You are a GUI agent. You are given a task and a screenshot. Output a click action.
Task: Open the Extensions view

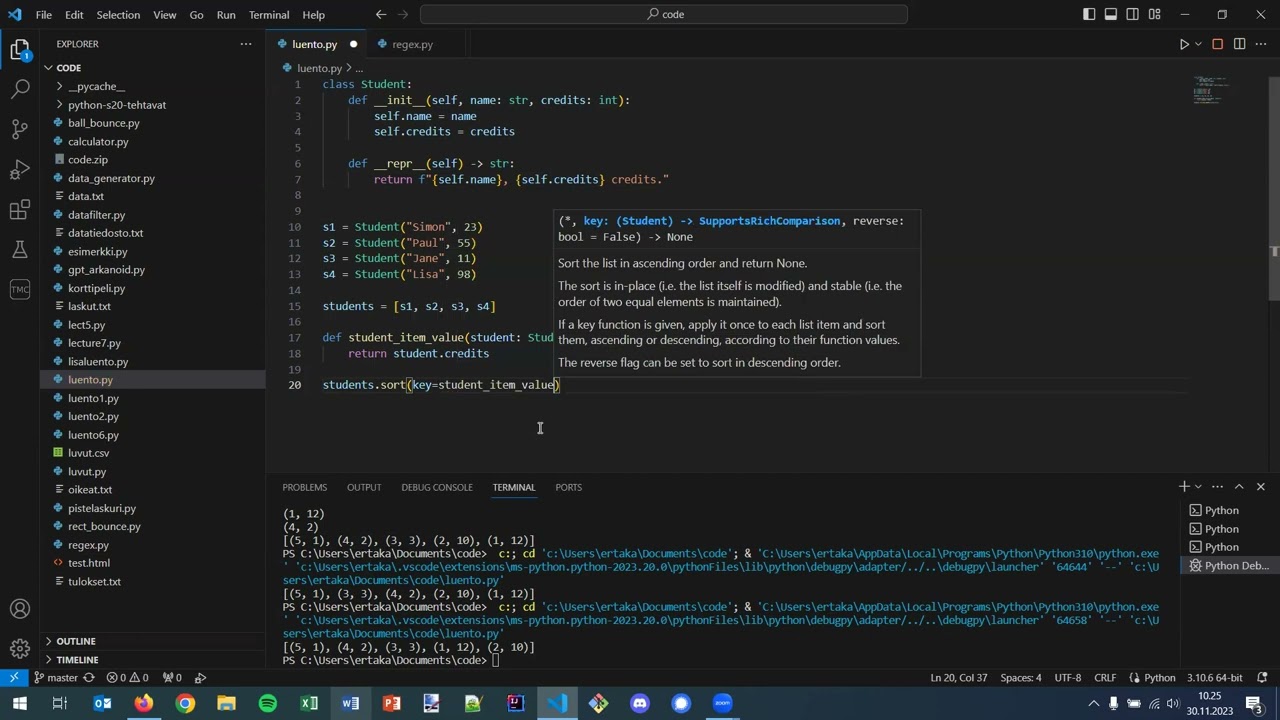pyautogui.click(x=20, y=209)
